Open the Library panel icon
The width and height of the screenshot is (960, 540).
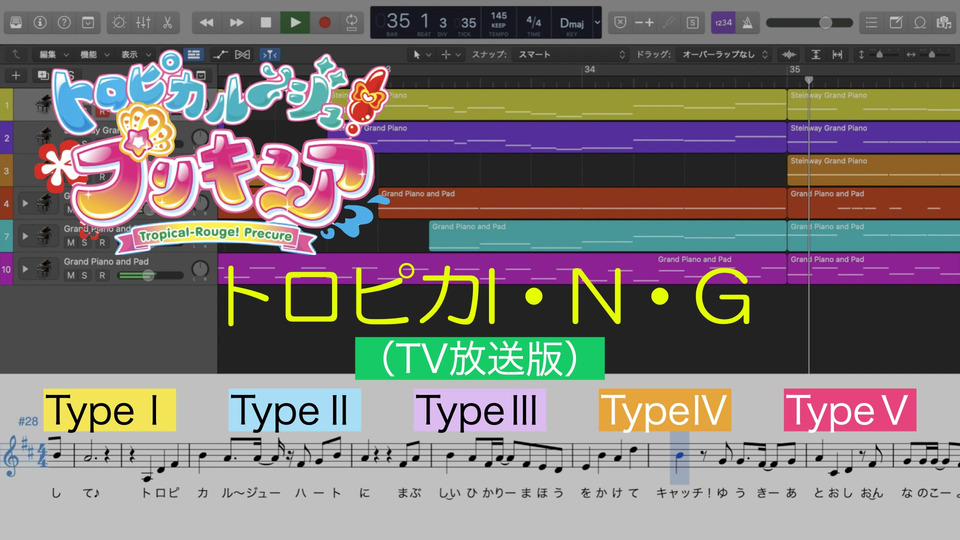[x=17, y=23]
